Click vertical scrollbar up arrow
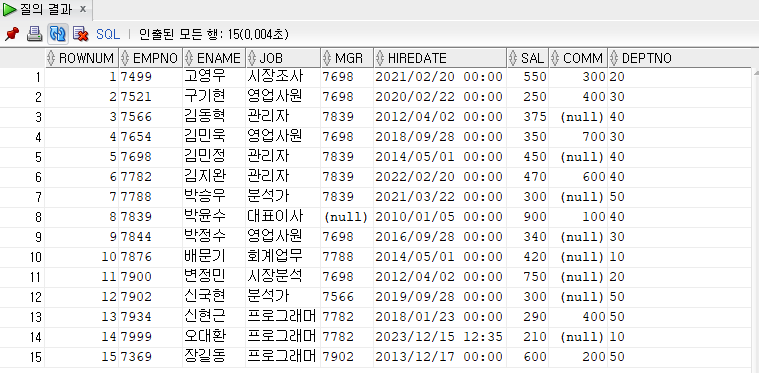This screenshot has width=759, height=373. 755,73
